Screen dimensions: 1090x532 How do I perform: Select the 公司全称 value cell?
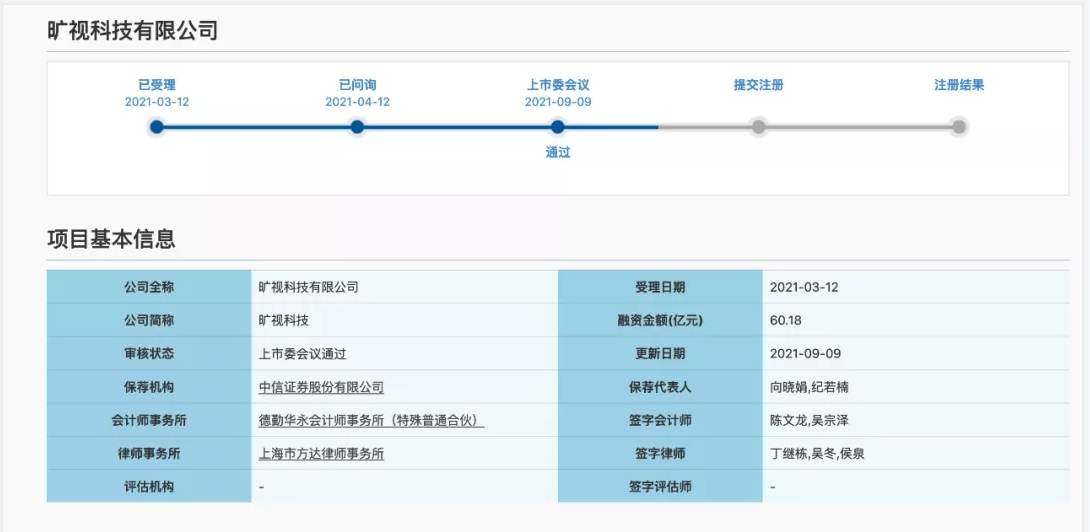tap(405, 287)
